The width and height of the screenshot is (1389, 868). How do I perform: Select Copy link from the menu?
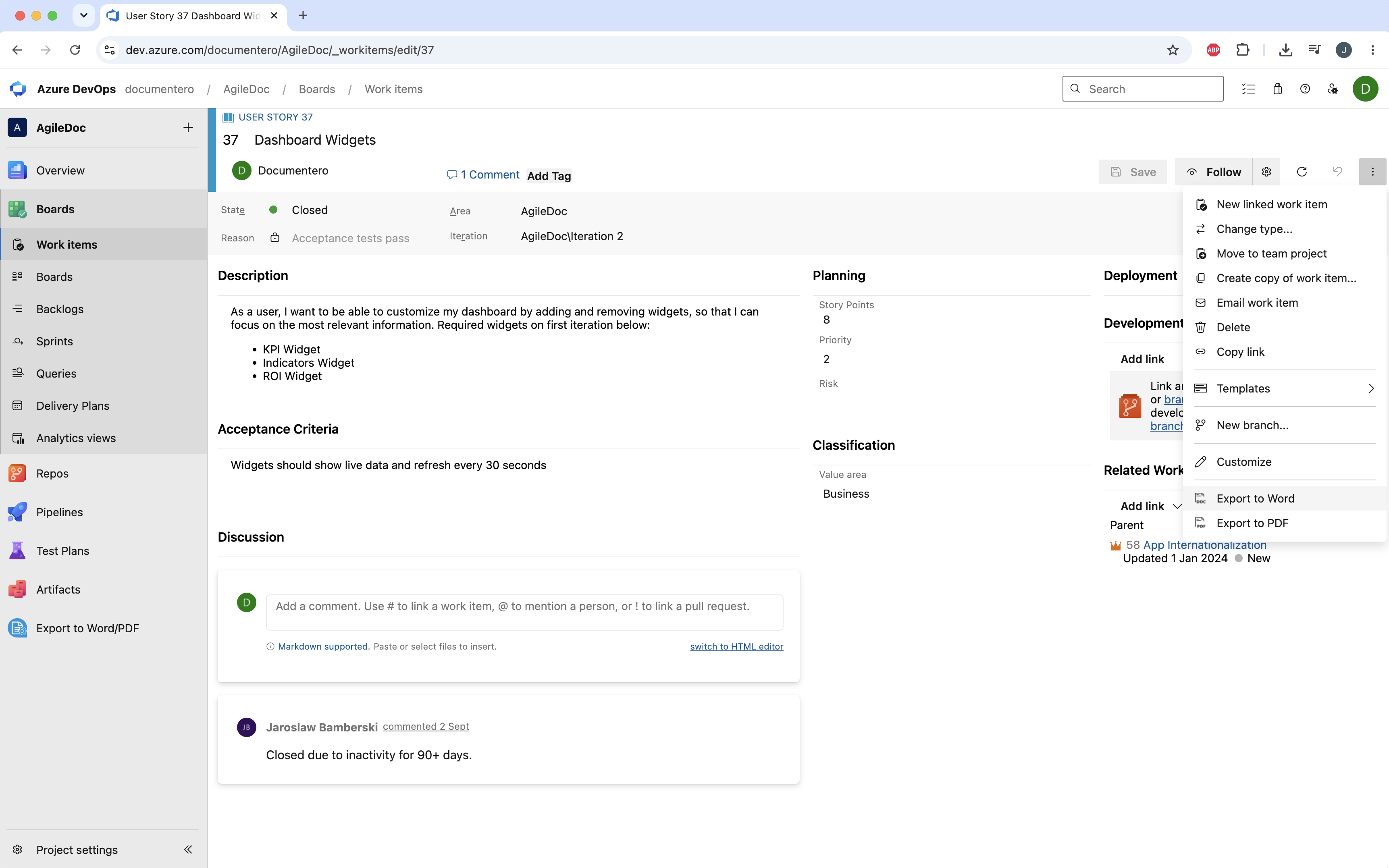(1285, 352)
